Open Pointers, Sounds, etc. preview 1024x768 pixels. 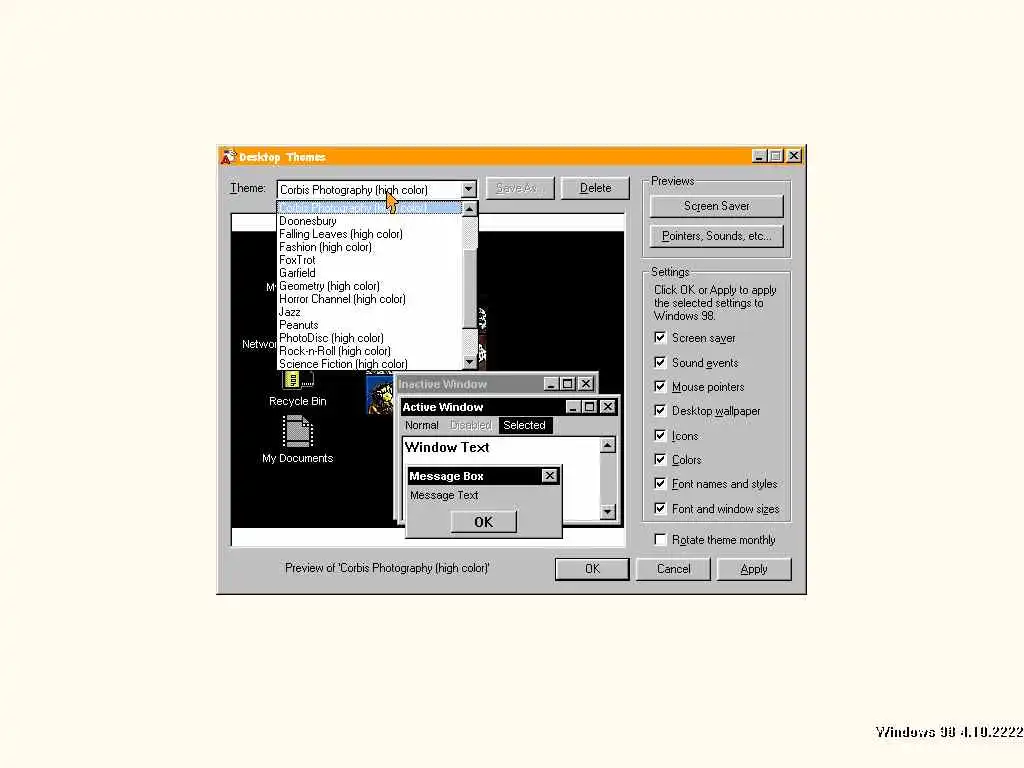coord(716,236)
